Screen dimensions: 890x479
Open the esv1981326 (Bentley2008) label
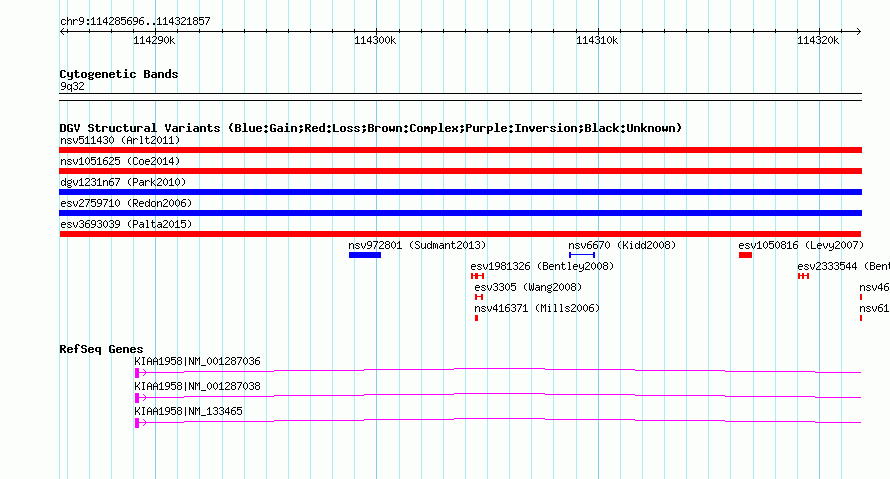point(542,266)
